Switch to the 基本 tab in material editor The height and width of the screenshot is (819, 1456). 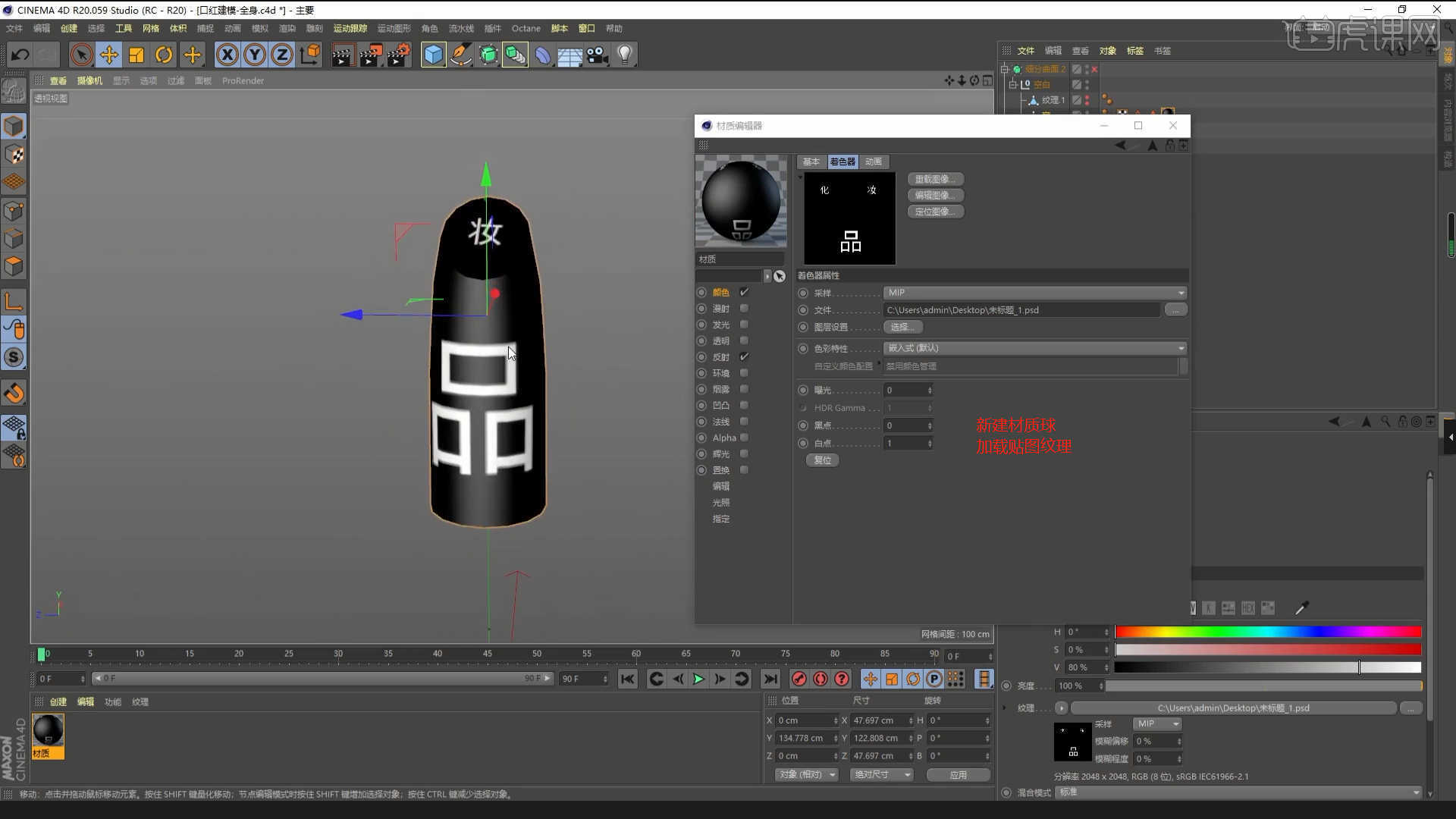[x=811, y=162]
